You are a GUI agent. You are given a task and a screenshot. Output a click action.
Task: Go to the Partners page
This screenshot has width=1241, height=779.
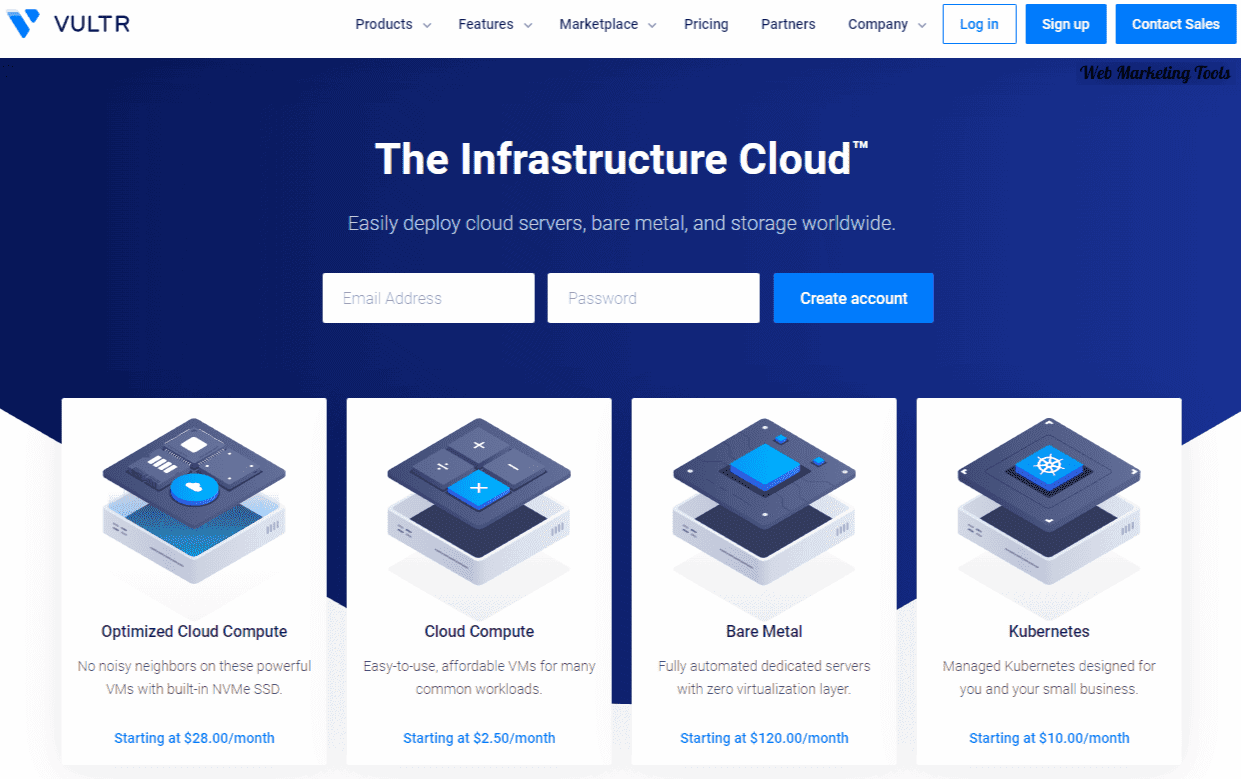[x=788, y=24]
